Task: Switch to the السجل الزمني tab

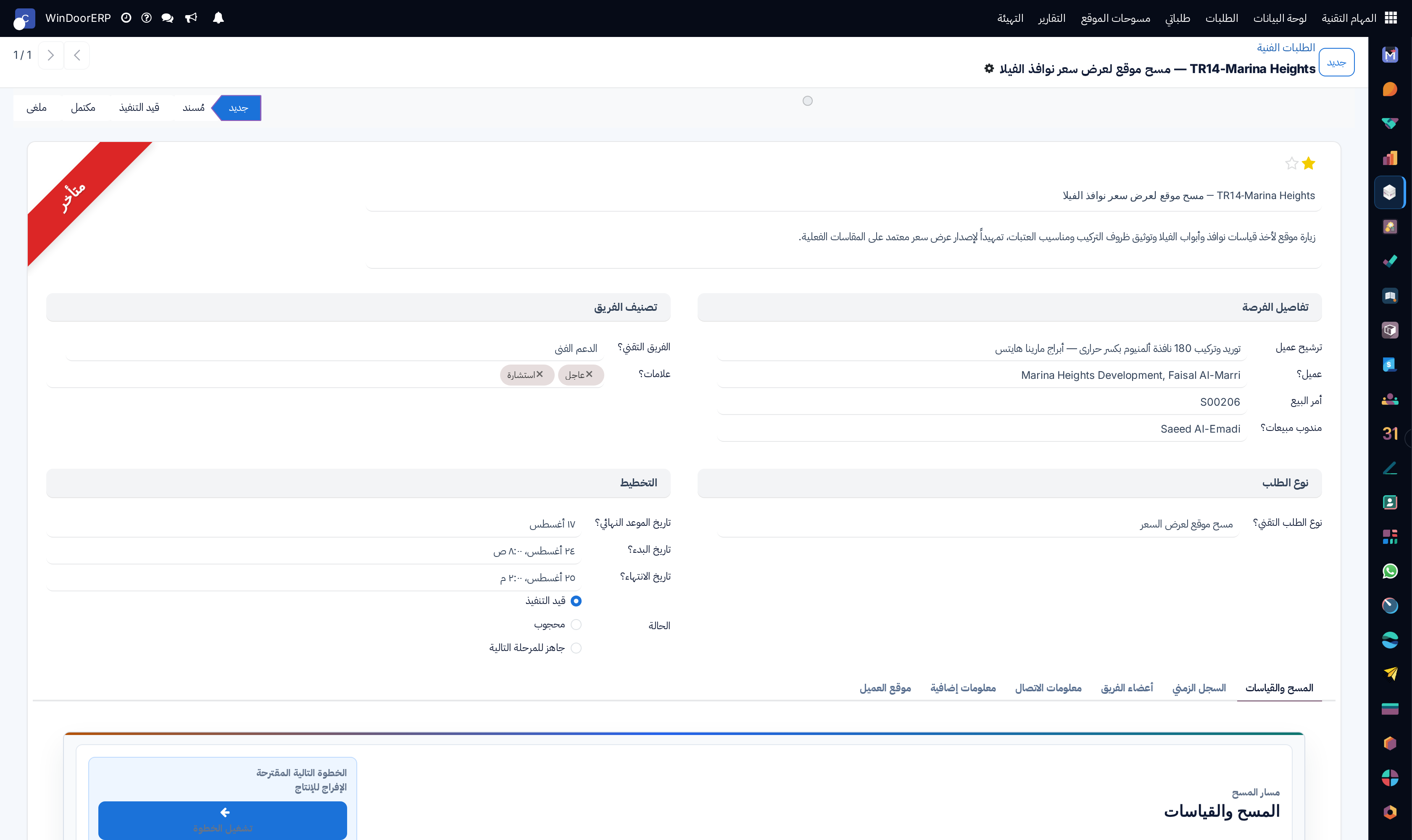Action: [x=1199, y=688]
